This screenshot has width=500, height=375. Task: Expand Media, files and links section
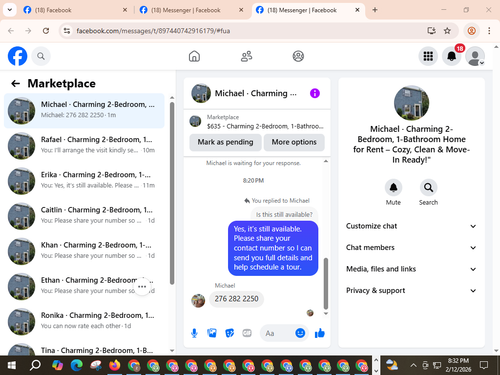coord(411,269)
